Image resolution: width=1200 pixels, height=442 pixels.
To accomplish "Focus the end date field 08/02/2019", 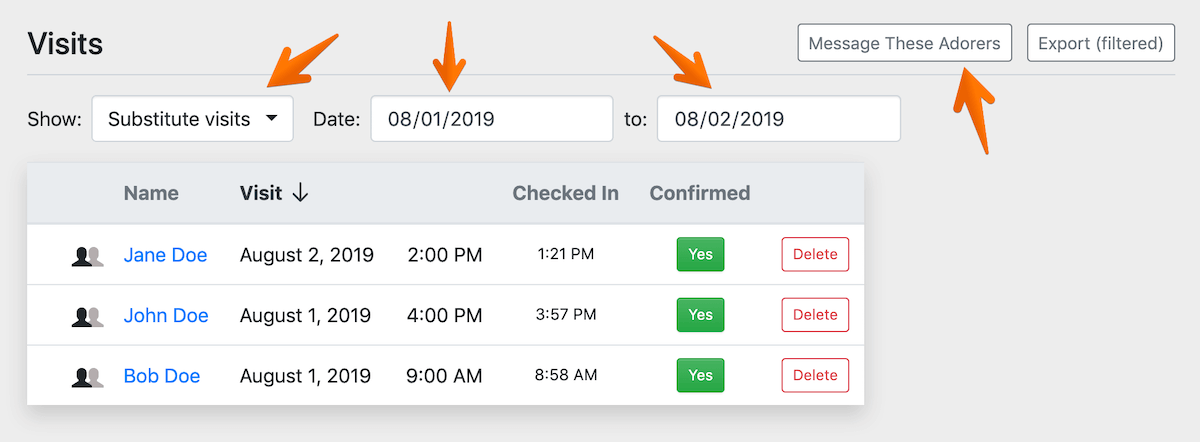I will (x=778, y=119).
